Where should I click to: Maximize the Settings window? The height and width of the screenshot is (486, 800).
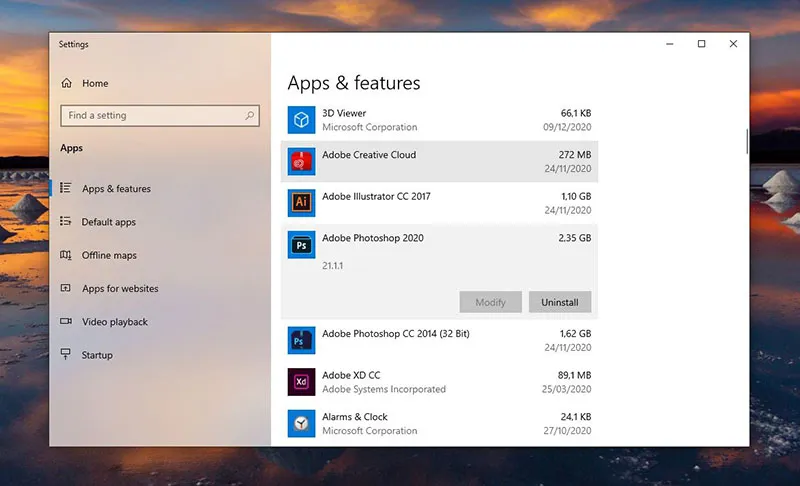coord(701,44)
